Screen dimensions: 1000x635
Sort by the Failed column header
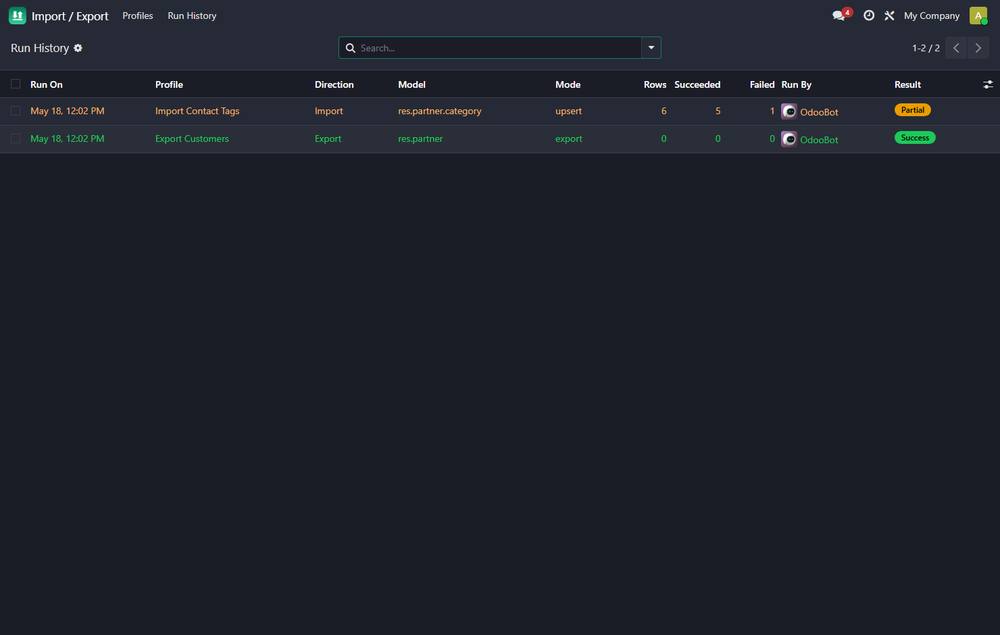[762, 84]
